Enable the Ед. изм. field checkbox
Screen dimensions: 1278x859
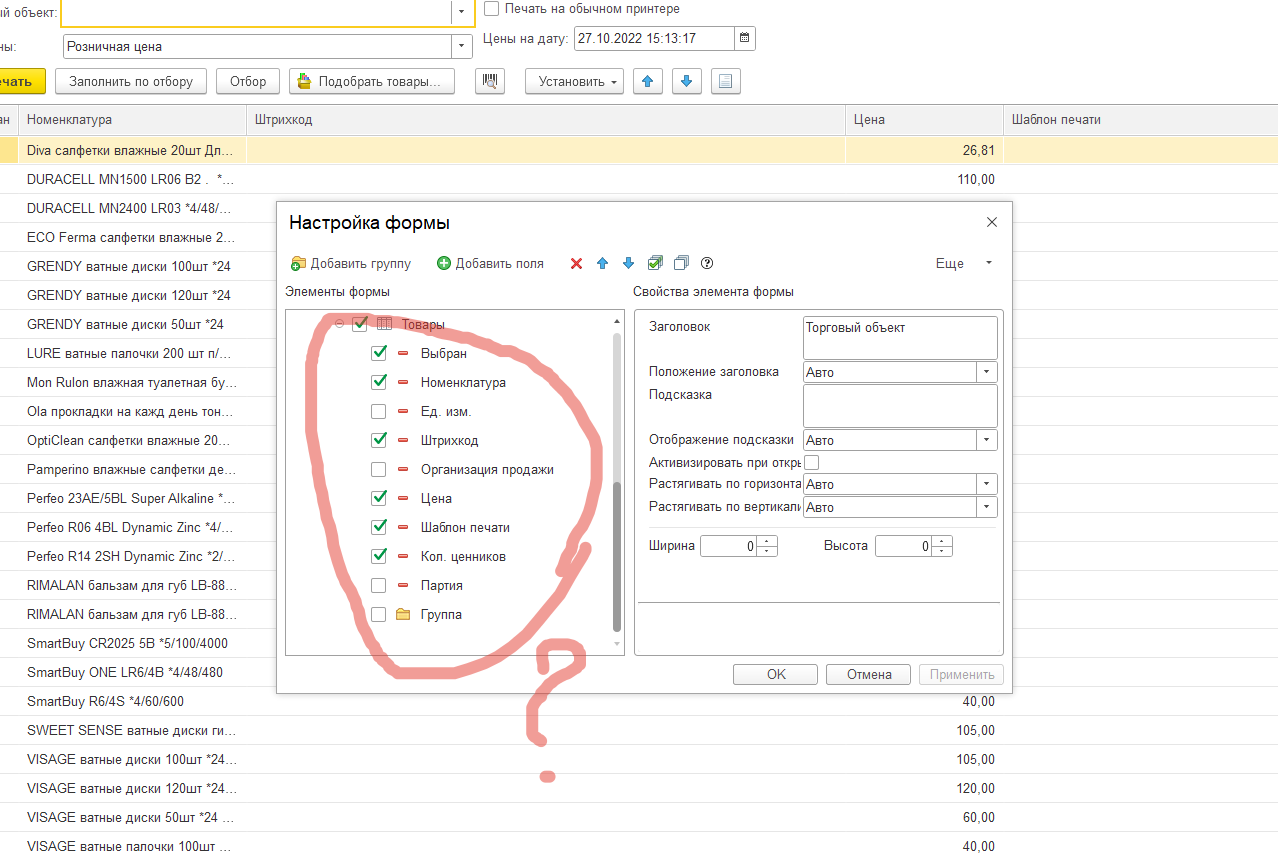pyautogui.click(x=378, y=411)
